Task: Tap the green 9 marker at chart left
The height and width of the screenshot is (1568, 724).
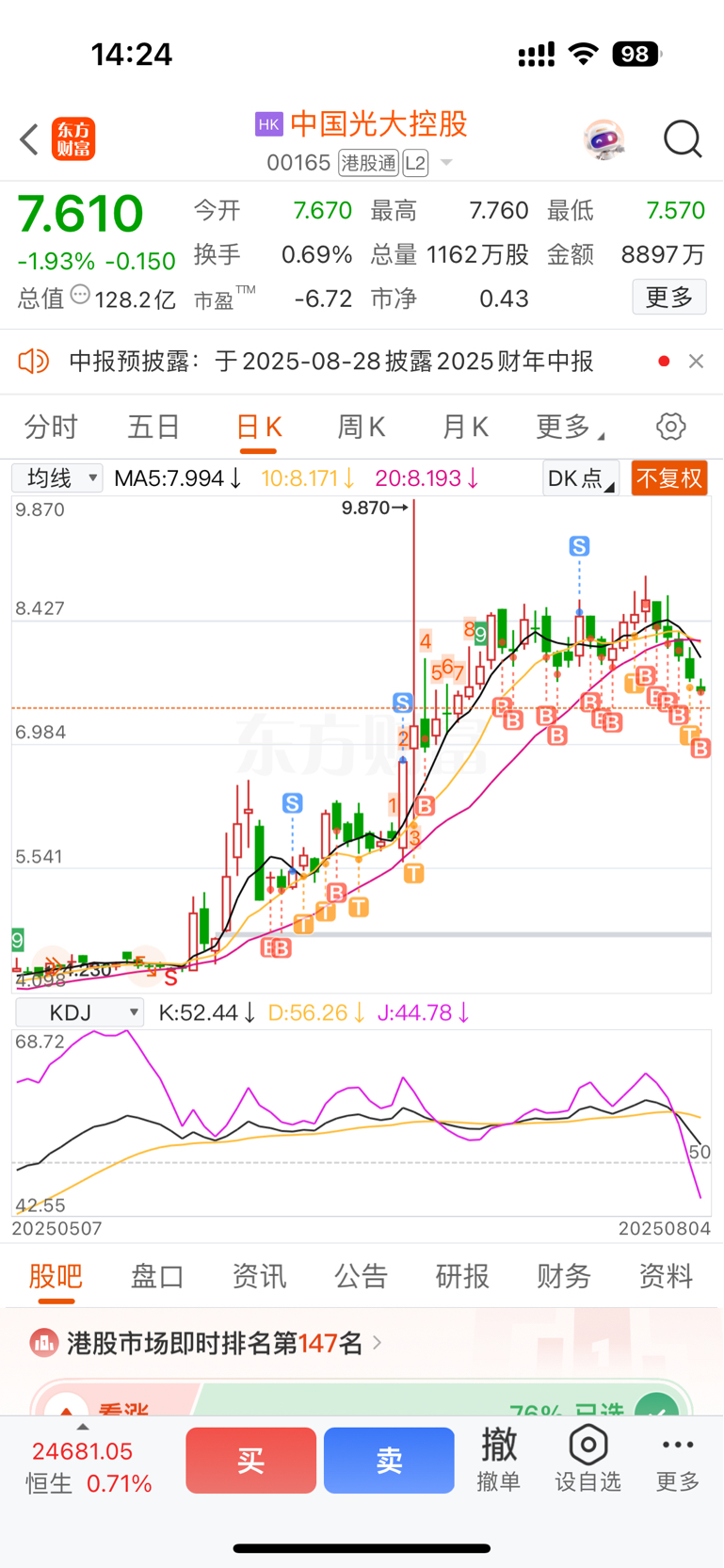Action: tap(17, 939)
